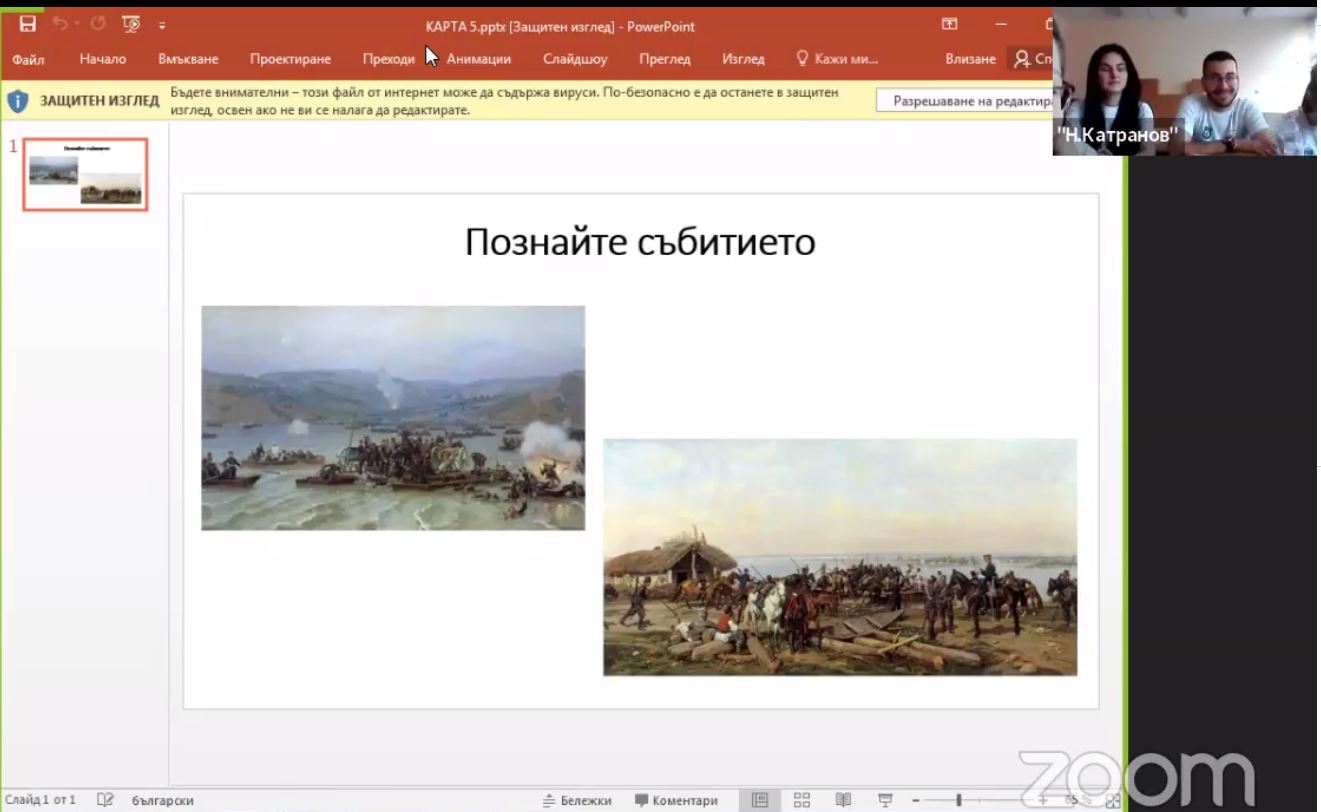1321x812 pixels.
Task: Click the Save icon in quick access toolbar
Action: point(28,24)
